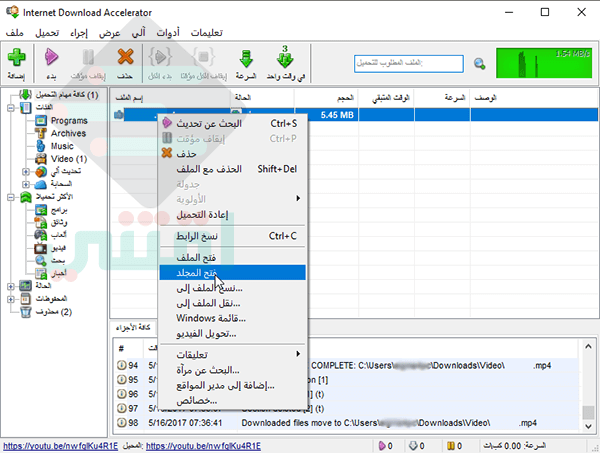Click the orange X Delete toolbar icon

point(125,57)
